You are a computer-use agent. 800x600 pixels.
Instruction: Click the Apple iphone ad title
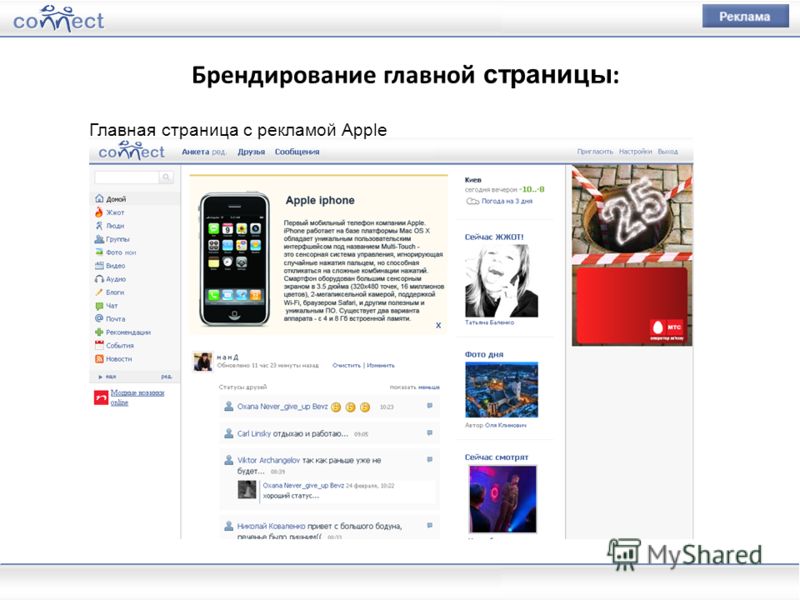click(x=320, y=201)
